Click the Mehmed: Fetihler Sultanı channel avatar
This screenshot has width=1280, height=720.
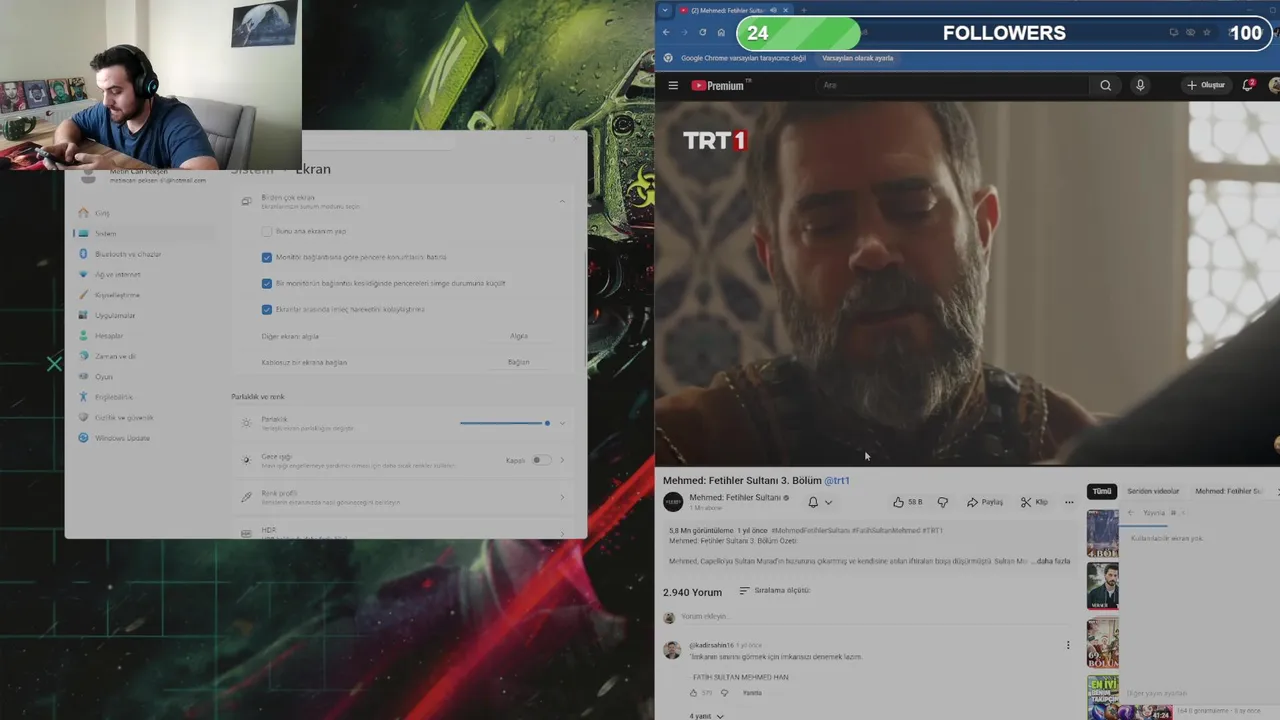coord(673,502)
